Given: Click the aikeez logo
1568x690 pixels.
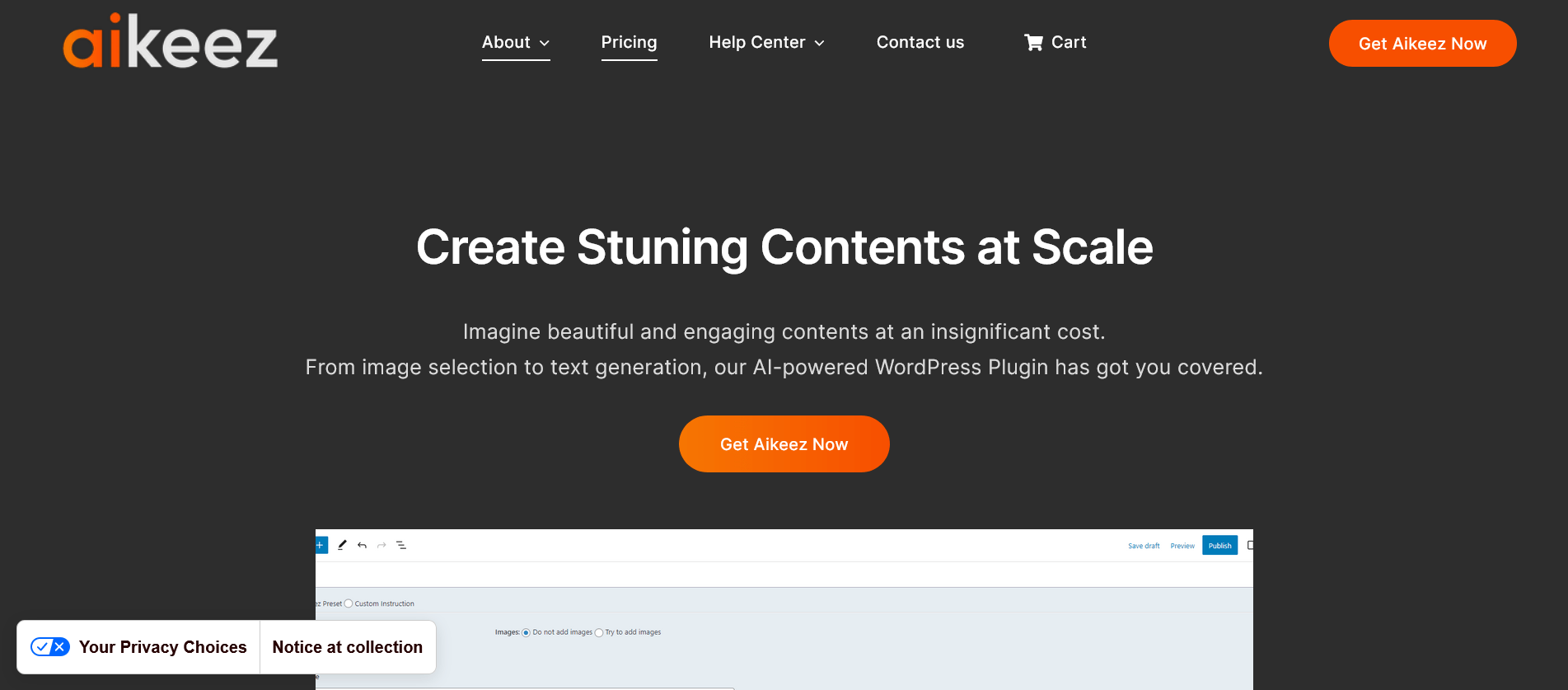Looking at the screenshot, I should (171, 41).
